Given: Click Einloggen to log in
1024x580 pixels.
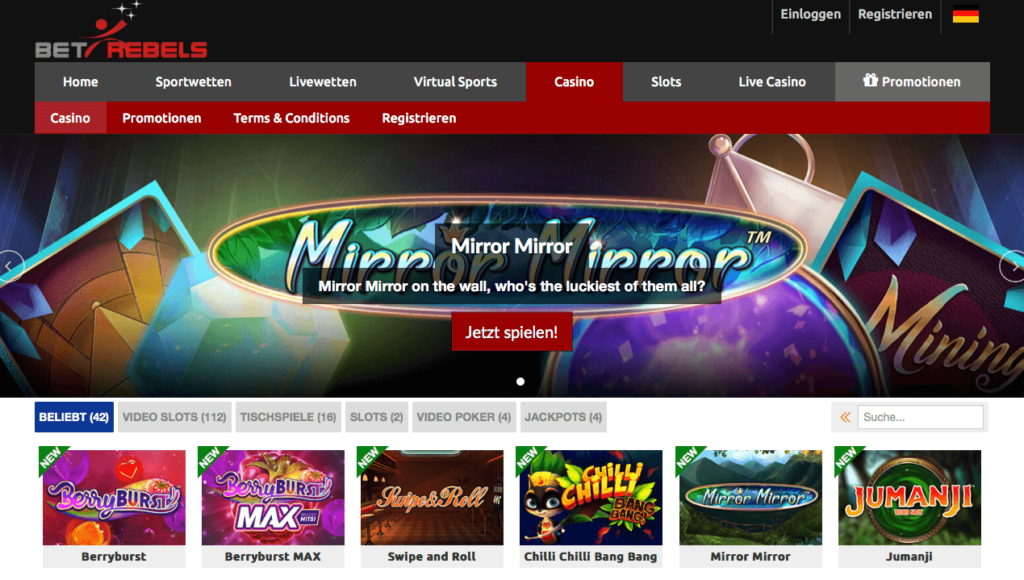Looking at the screenshot, I should (x=810, y=14).
